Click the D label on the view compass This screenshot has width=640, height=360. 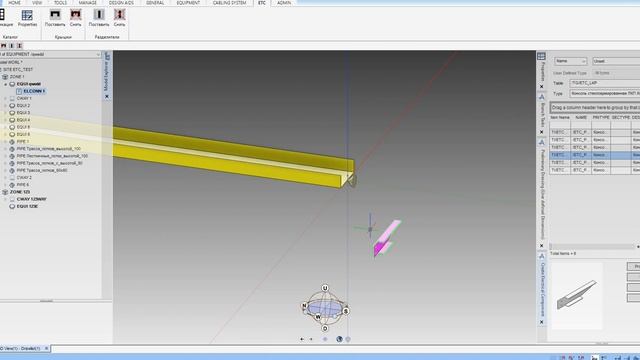coord(325,328)
